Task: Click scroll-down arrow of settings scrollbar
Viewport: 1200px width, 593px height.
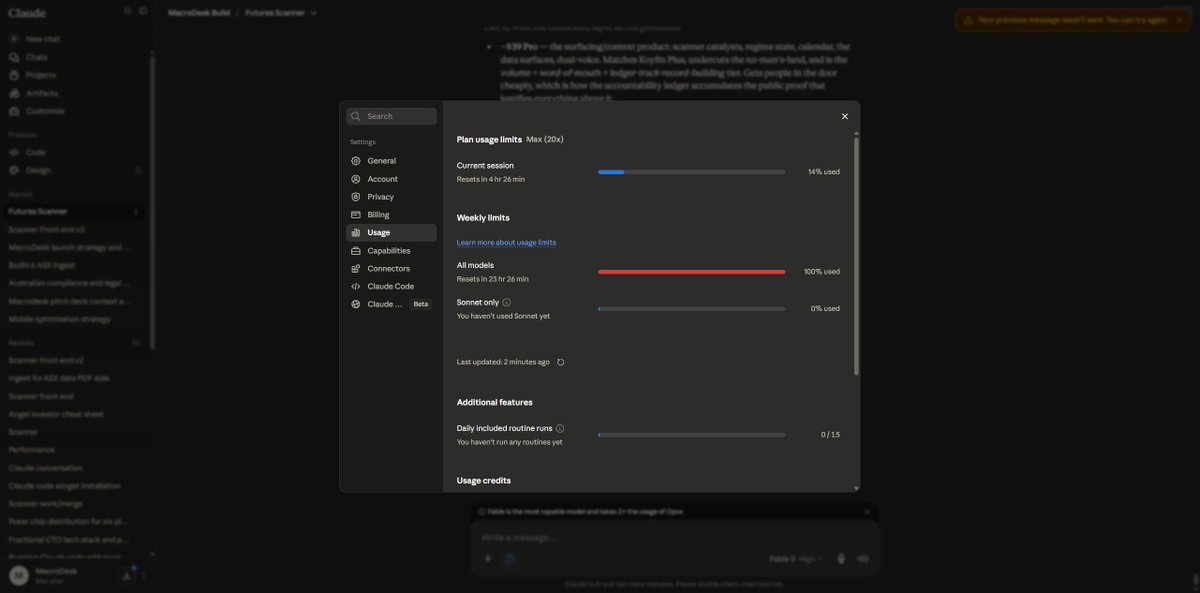Action: point(856,488)
